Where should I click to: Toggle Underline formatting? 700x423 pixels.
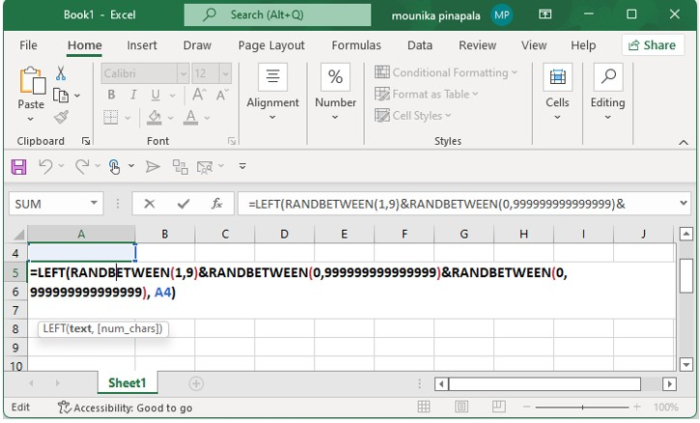point(155,95)
